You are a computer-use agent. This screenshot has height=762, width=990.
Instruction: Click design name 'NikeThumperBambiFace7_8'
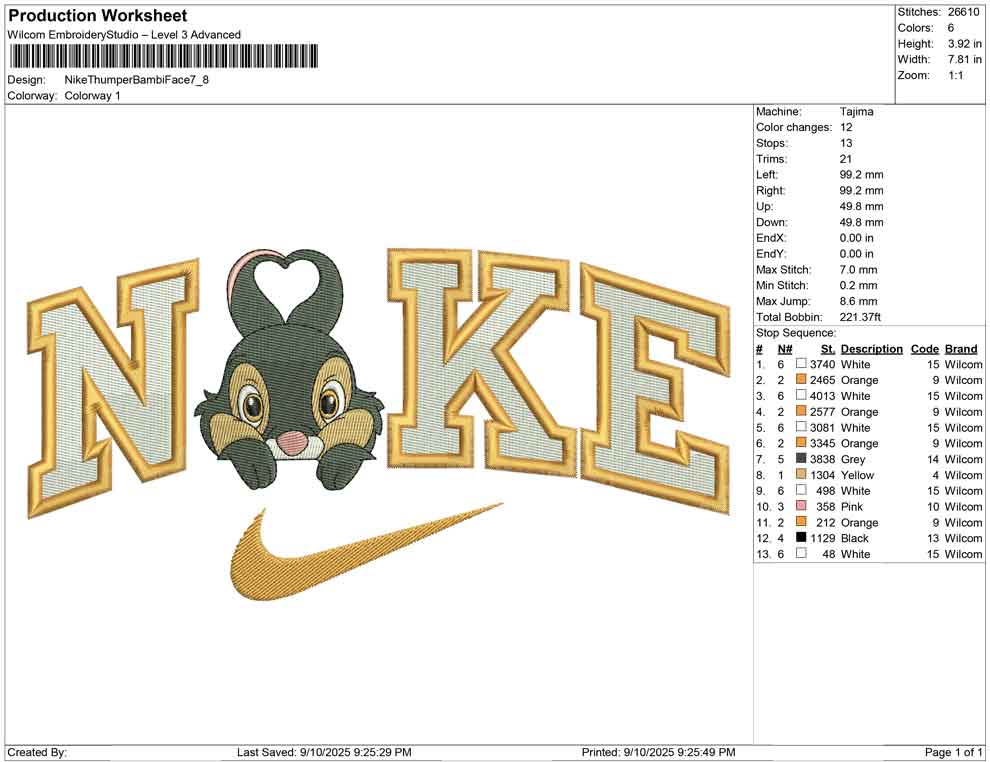click(x=136, y=80)
